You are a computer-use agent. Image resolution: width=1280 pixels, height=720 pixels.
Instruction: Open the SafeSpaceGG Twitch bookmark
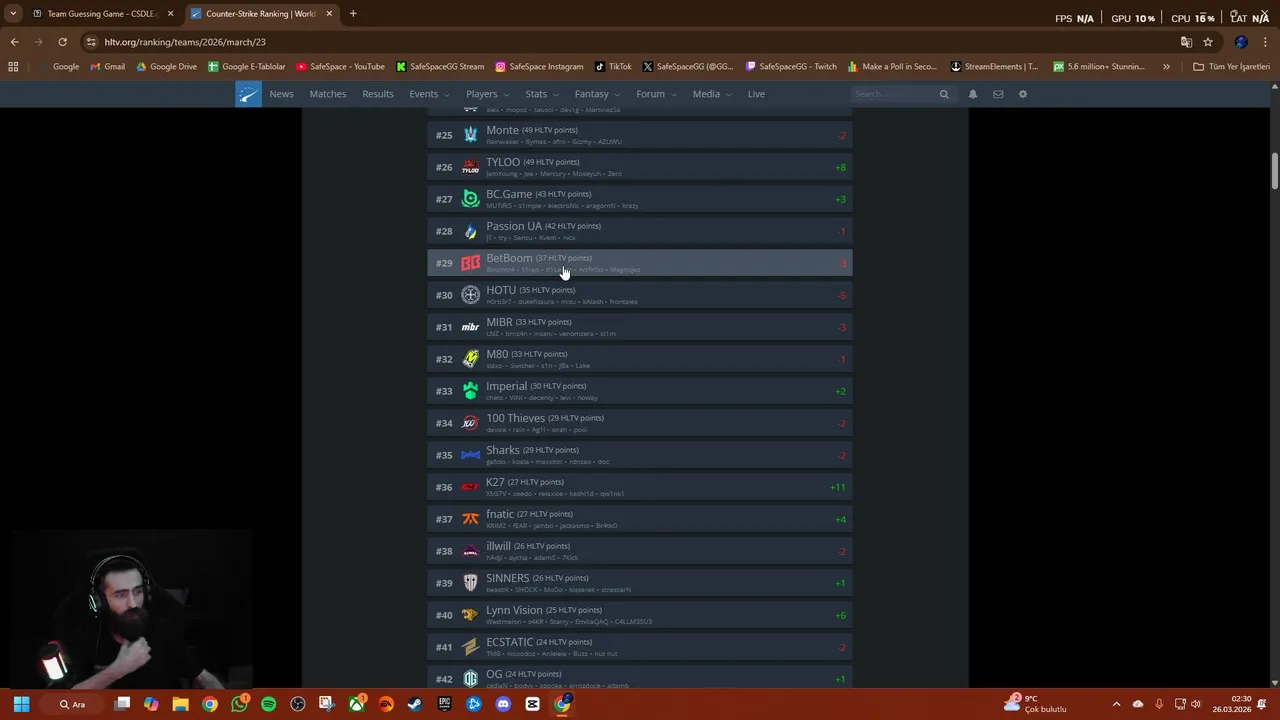791,67
